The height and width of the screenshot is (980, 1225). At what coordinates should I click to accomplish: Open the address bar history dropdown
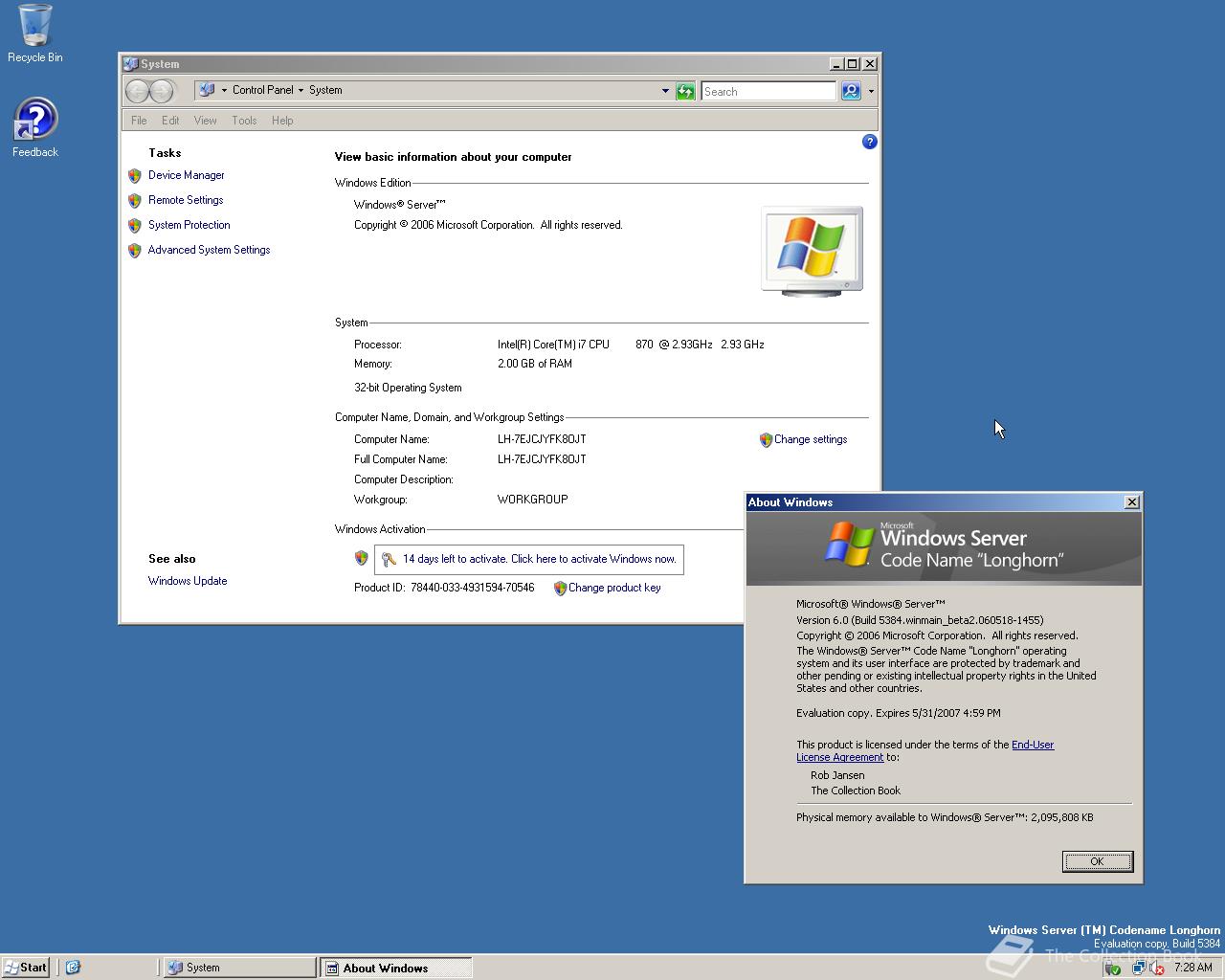pos(665,91)
